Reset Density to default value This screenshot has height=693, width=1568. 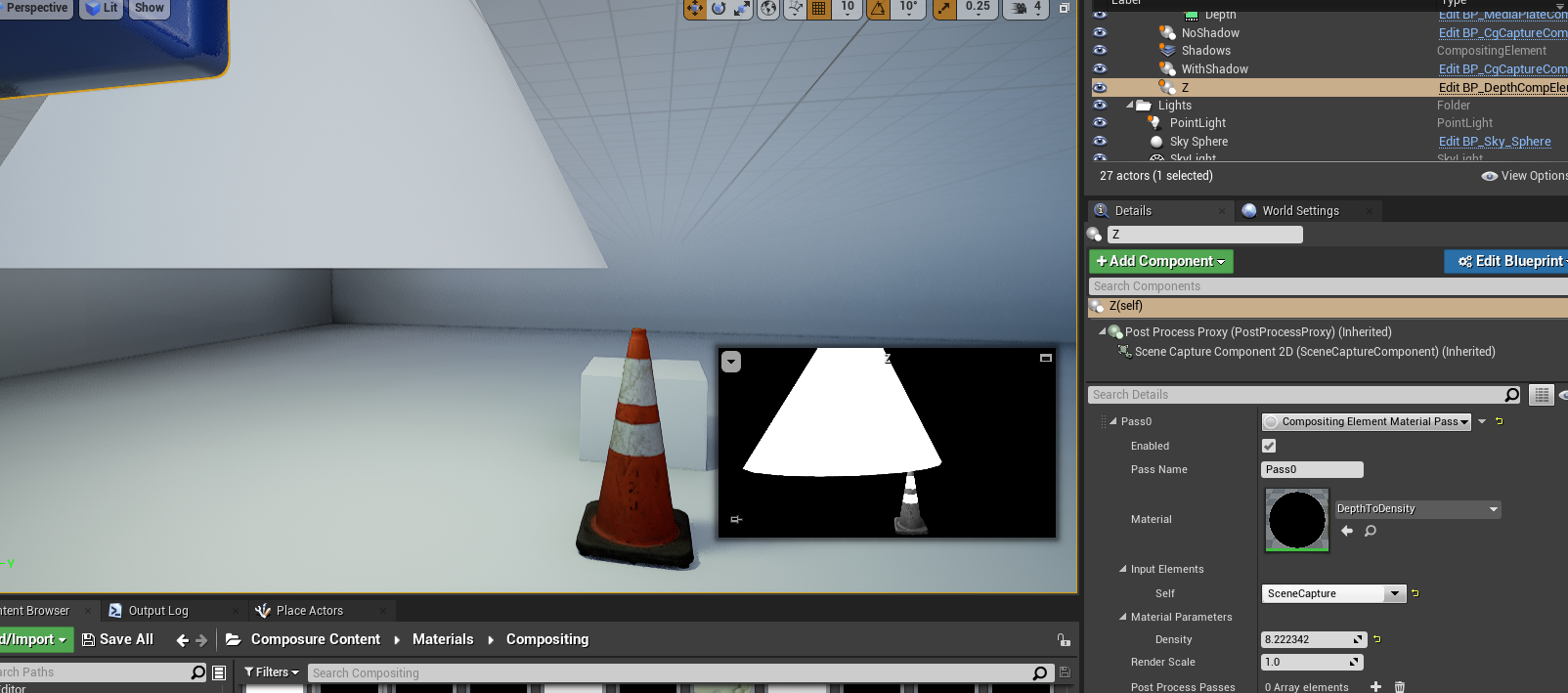1377,639
